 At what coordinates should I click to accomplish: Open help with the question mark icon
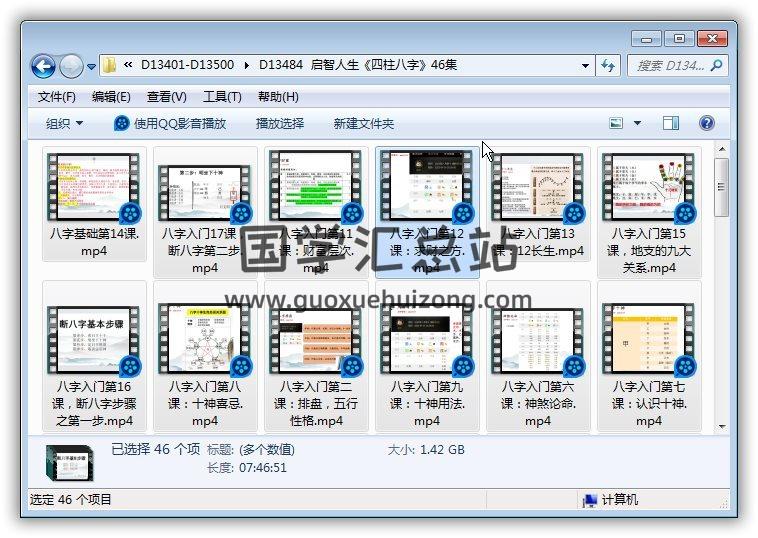click(x=706, y=123)
